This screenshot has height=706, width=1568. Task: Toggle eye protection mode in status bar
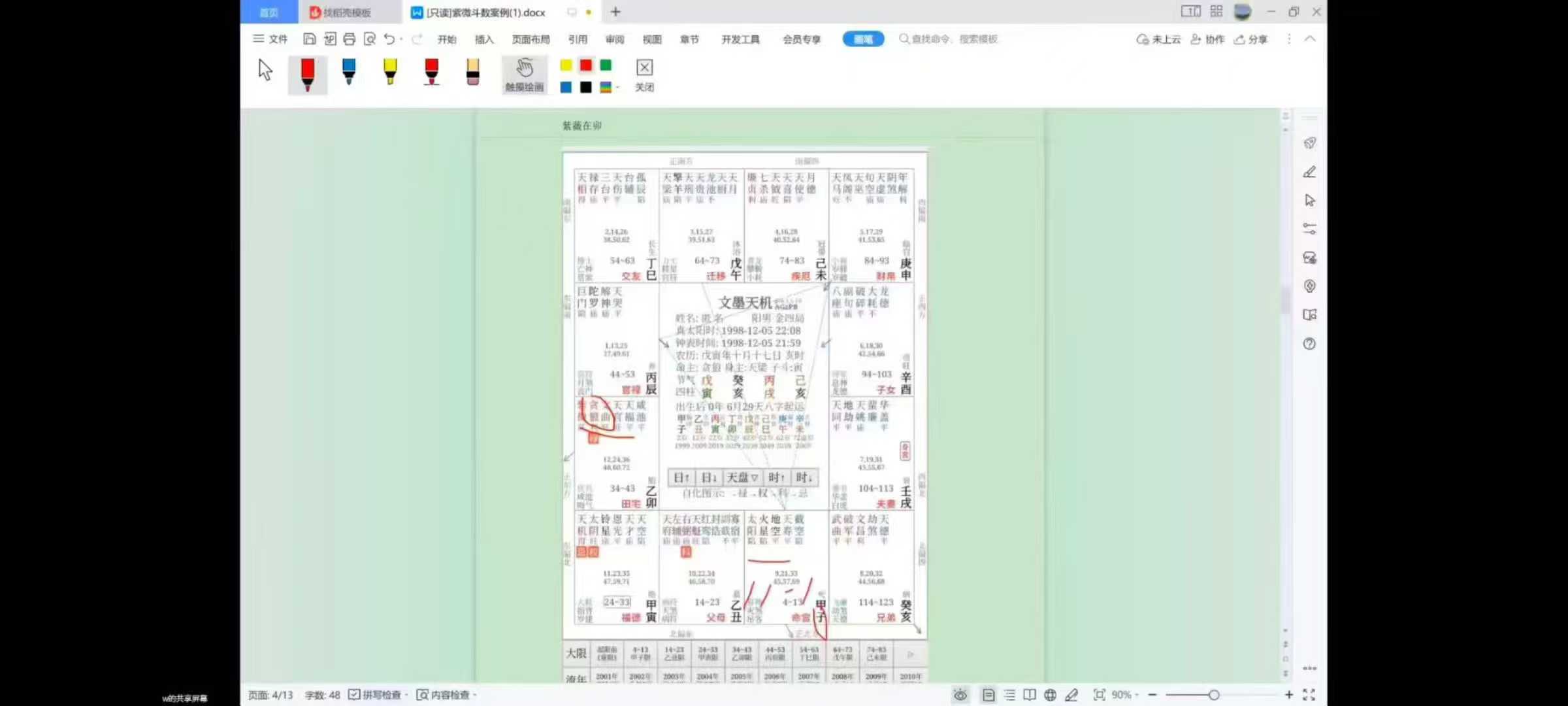coord(960,695)
